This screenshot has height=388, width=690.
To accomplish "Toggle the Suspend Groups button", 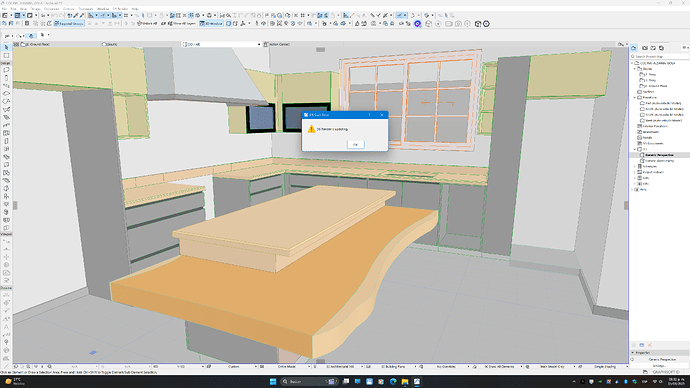I will click(x=69, y=23).
